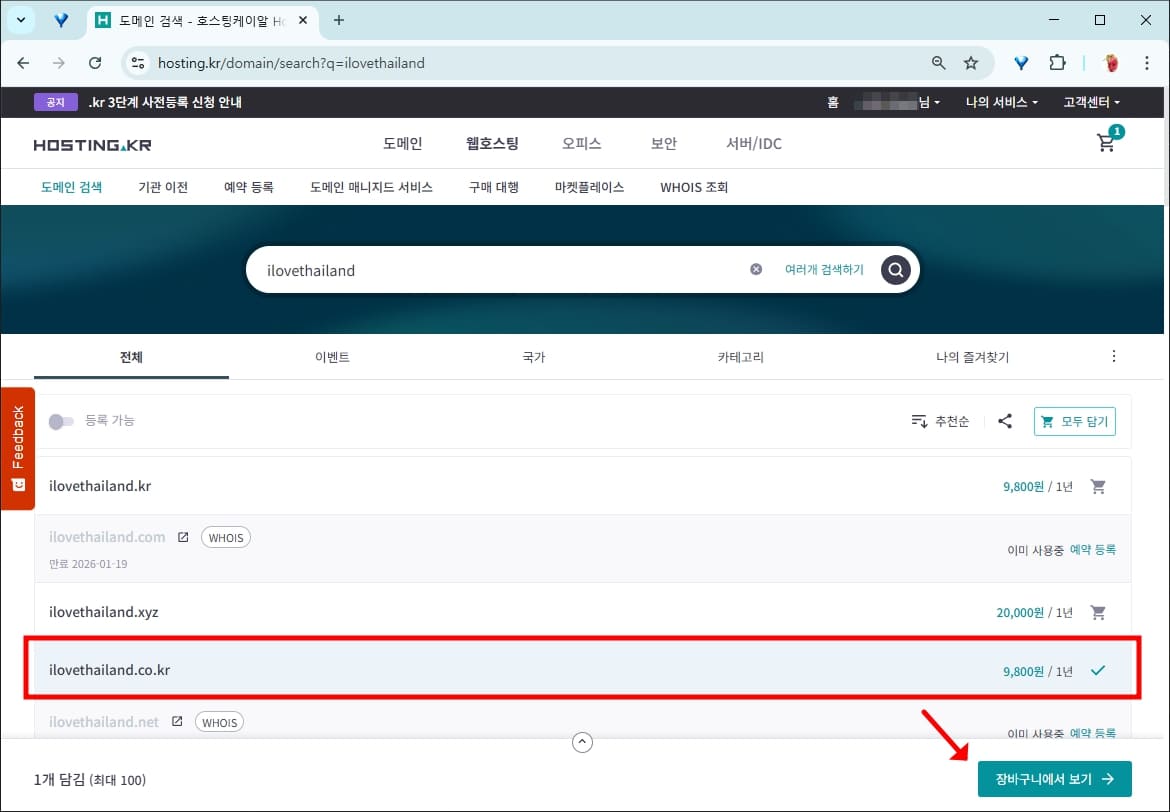Switch to the 카테고리 results tab

click(x=740, y=357)
